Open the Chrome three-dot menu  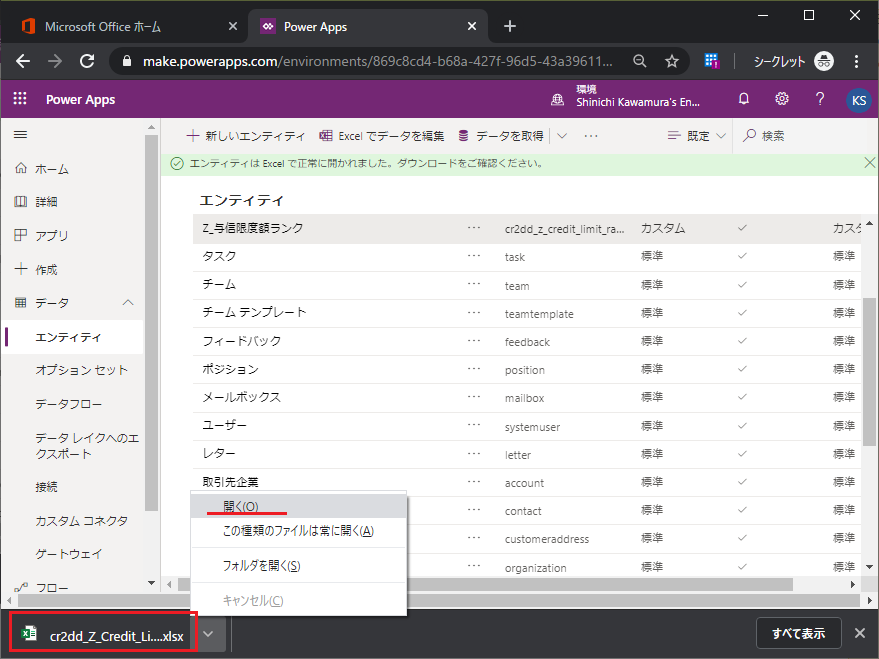pyautogui.click(x=856, y=61)
